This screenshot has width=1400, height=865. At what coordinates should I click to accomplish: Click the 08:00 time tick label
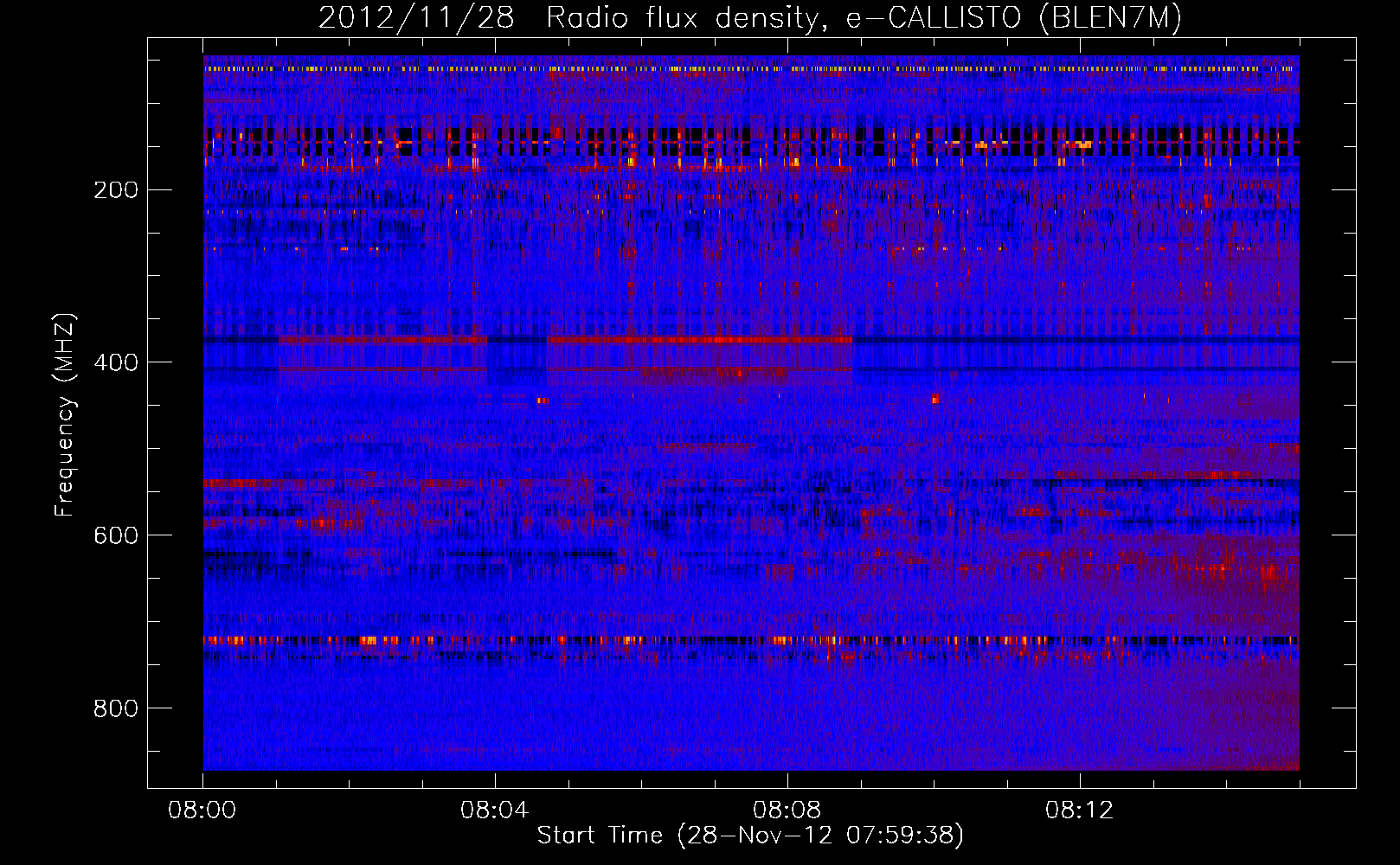[x=202, y=811]
